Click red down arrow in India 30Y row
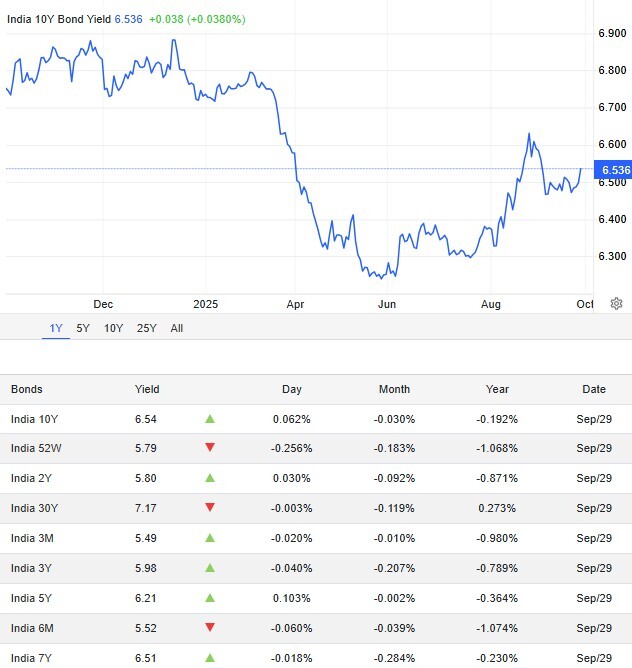The height and width of the screenshot is (668, 632). click(210, 508)
